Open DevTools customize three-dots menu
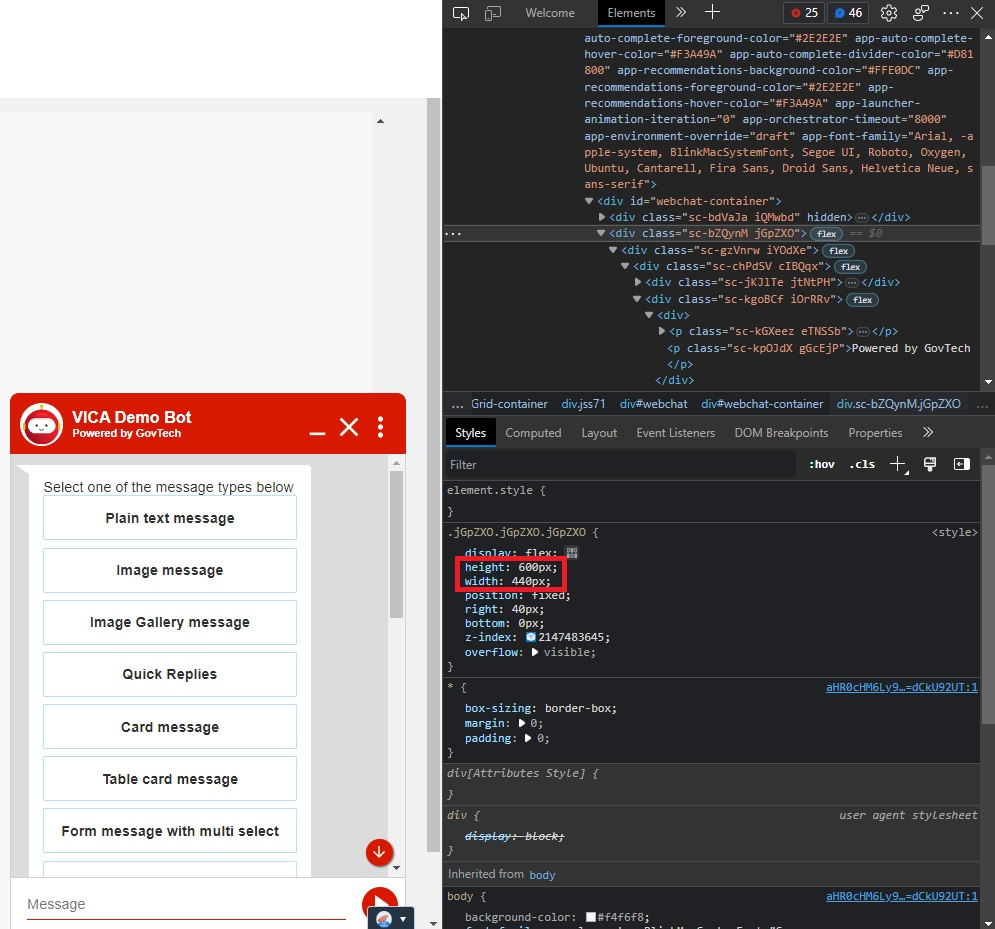This screenshot has height=929, width=995. 951,13
